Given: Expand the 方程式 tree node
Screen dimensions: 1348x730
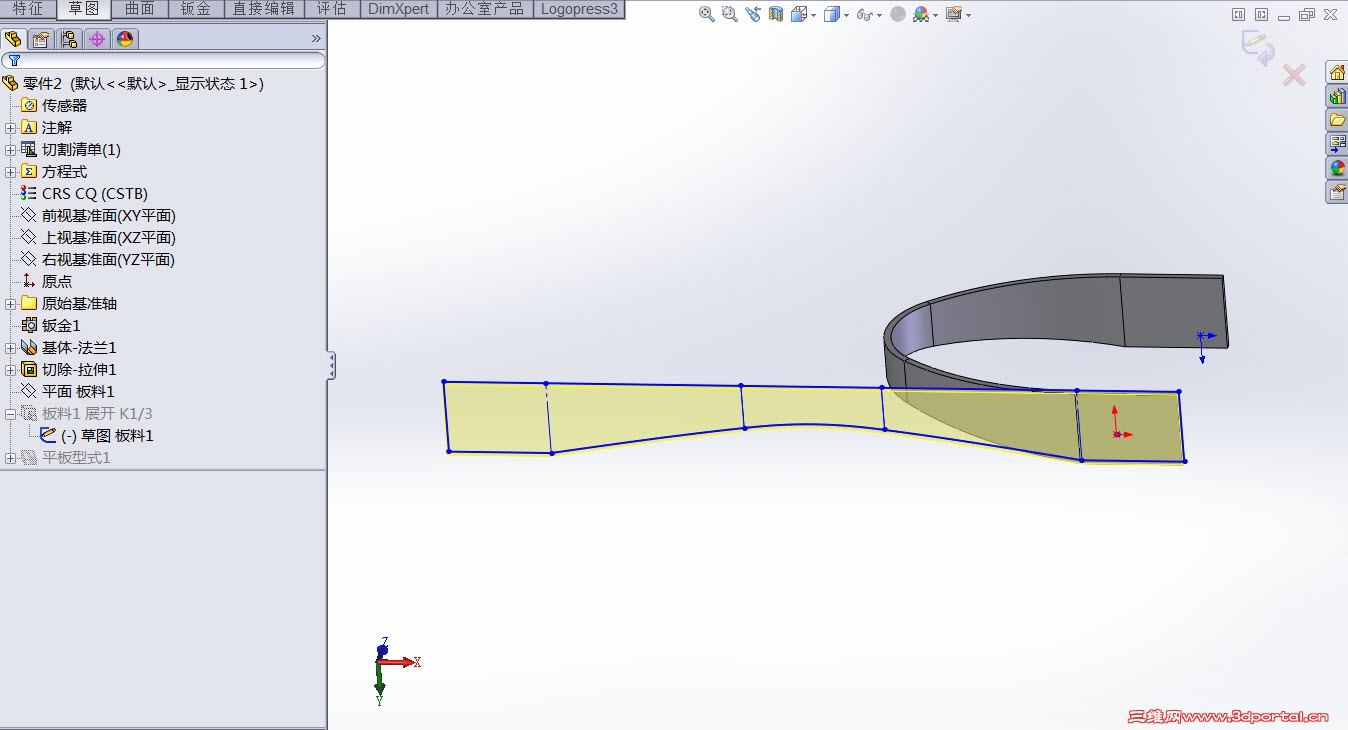Looking at the screenshot, I should (10, 172).
